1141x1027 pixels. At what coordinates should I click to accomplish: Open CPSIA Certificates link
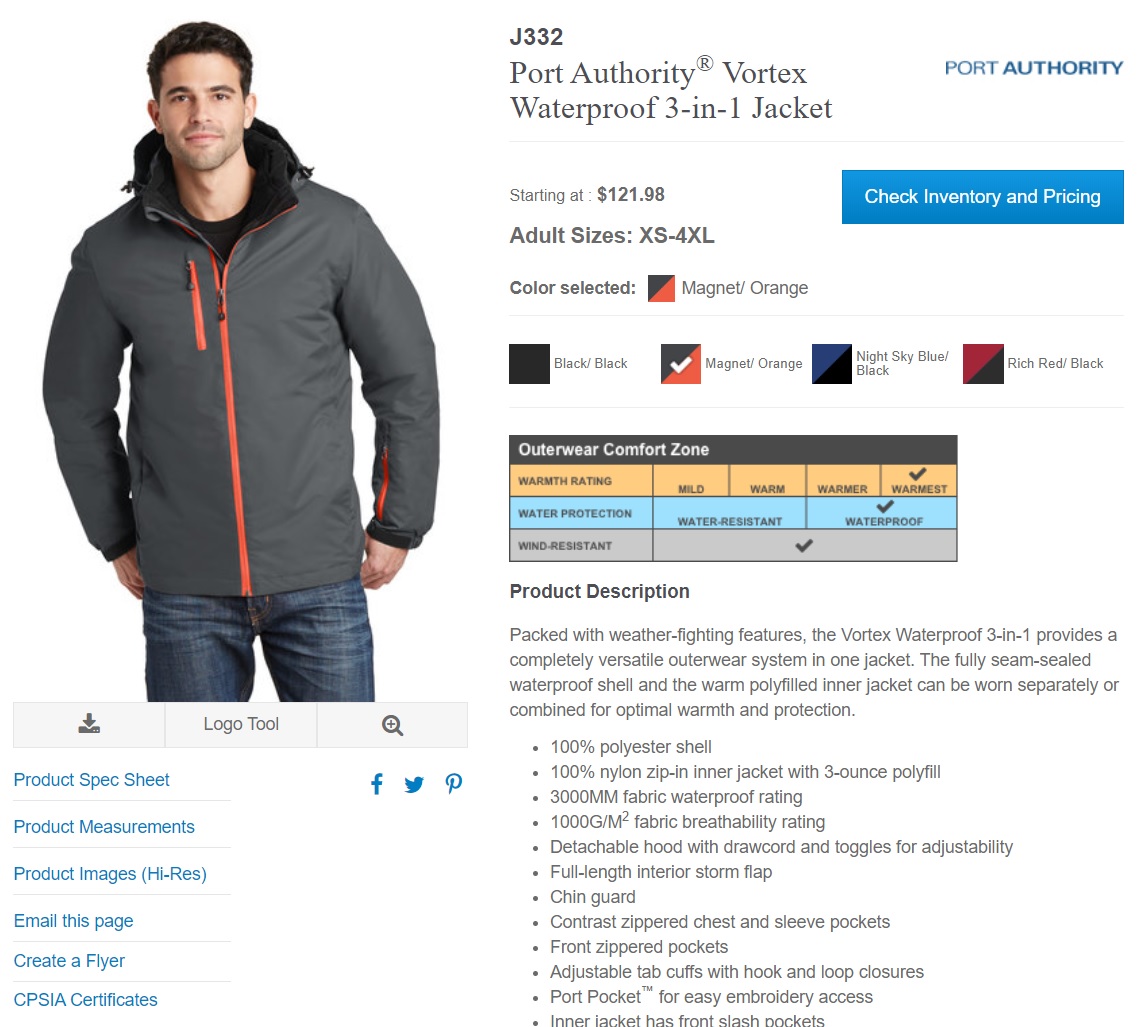pyautogui.click(x=85, y=999)
